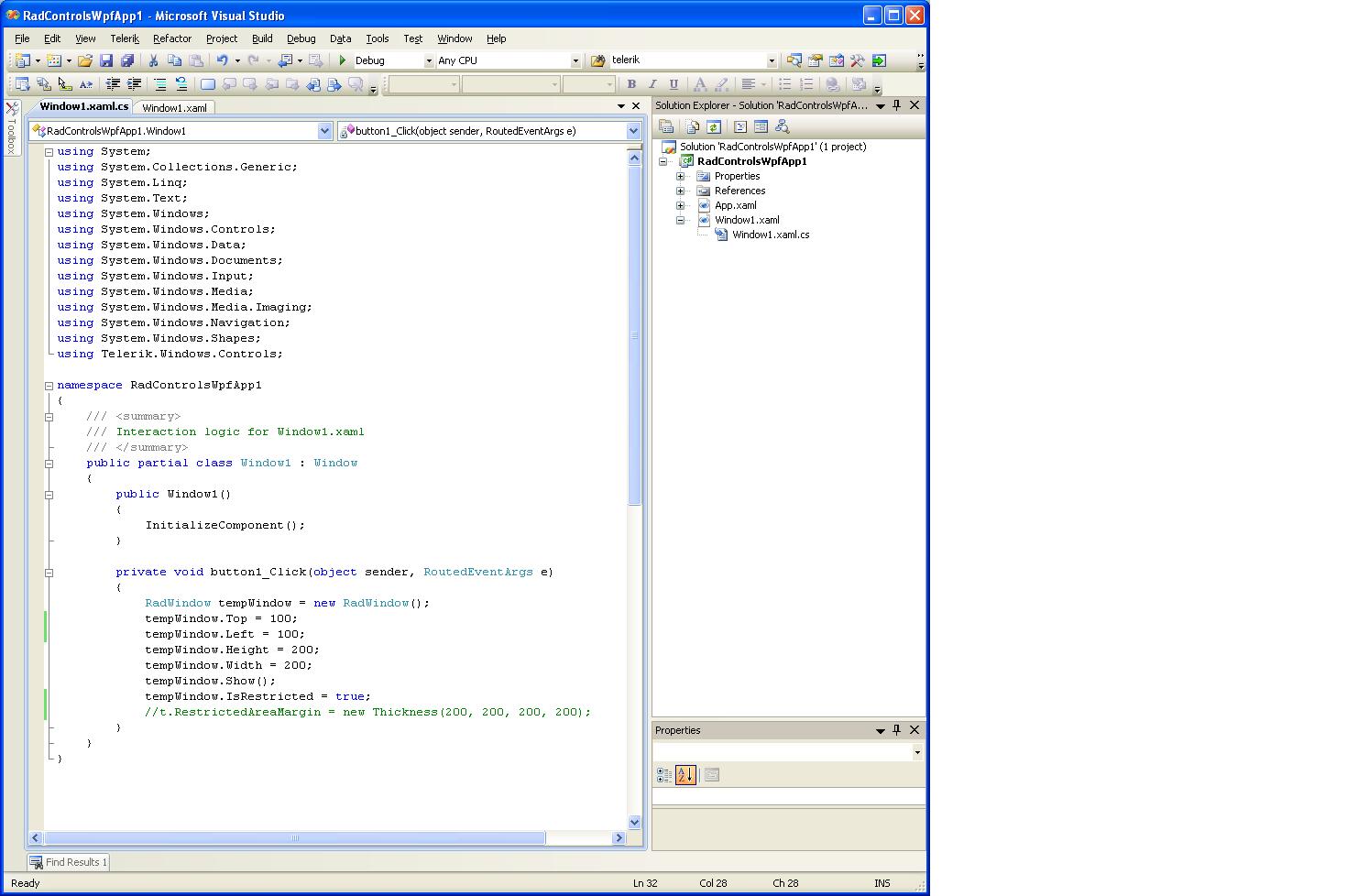This screenshot has height=896, width=1369.
Task: Click the Open File folder icon
Action: 84,60
